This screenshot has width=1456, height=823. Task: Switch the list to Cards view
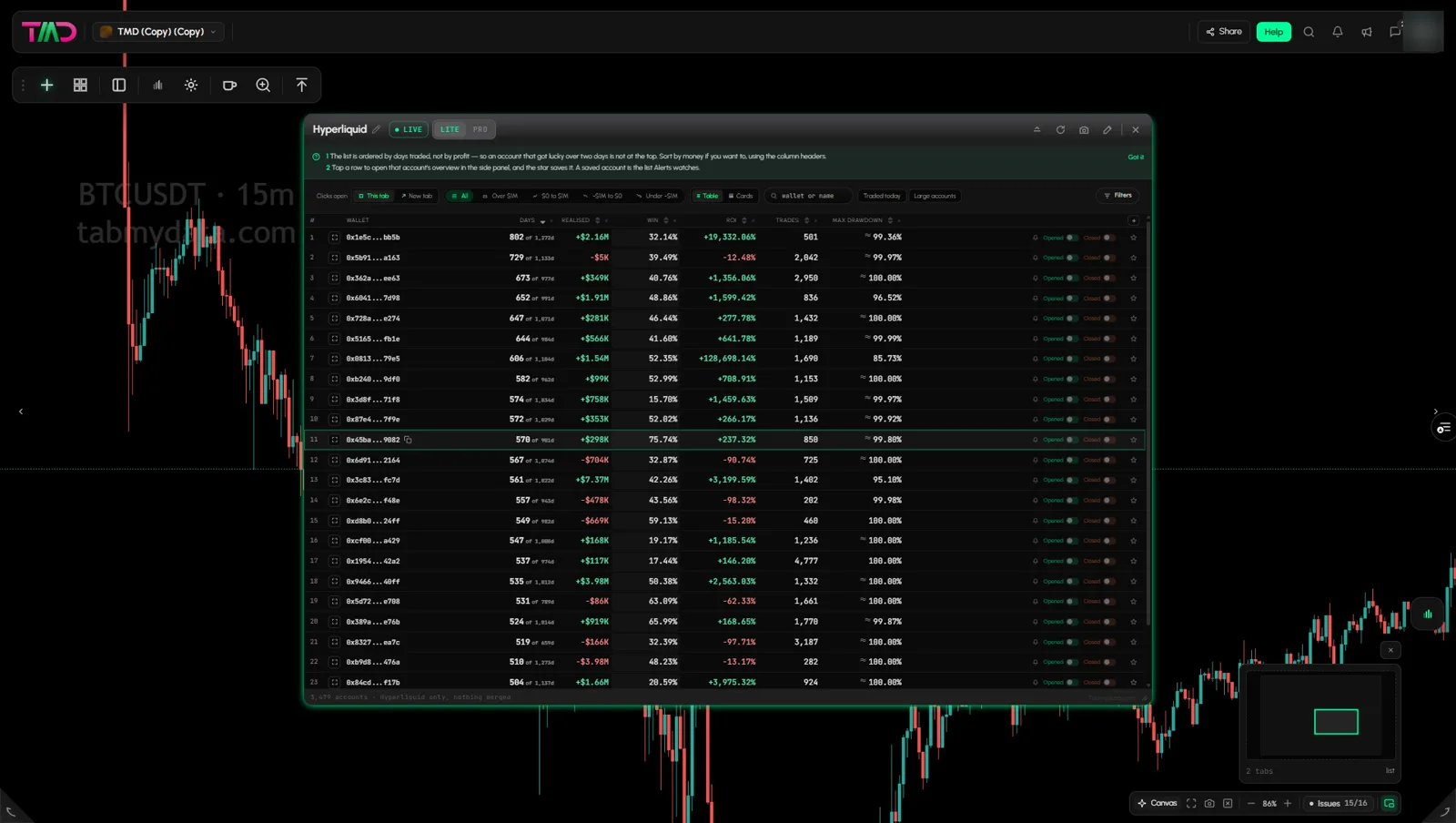point(741,196)
